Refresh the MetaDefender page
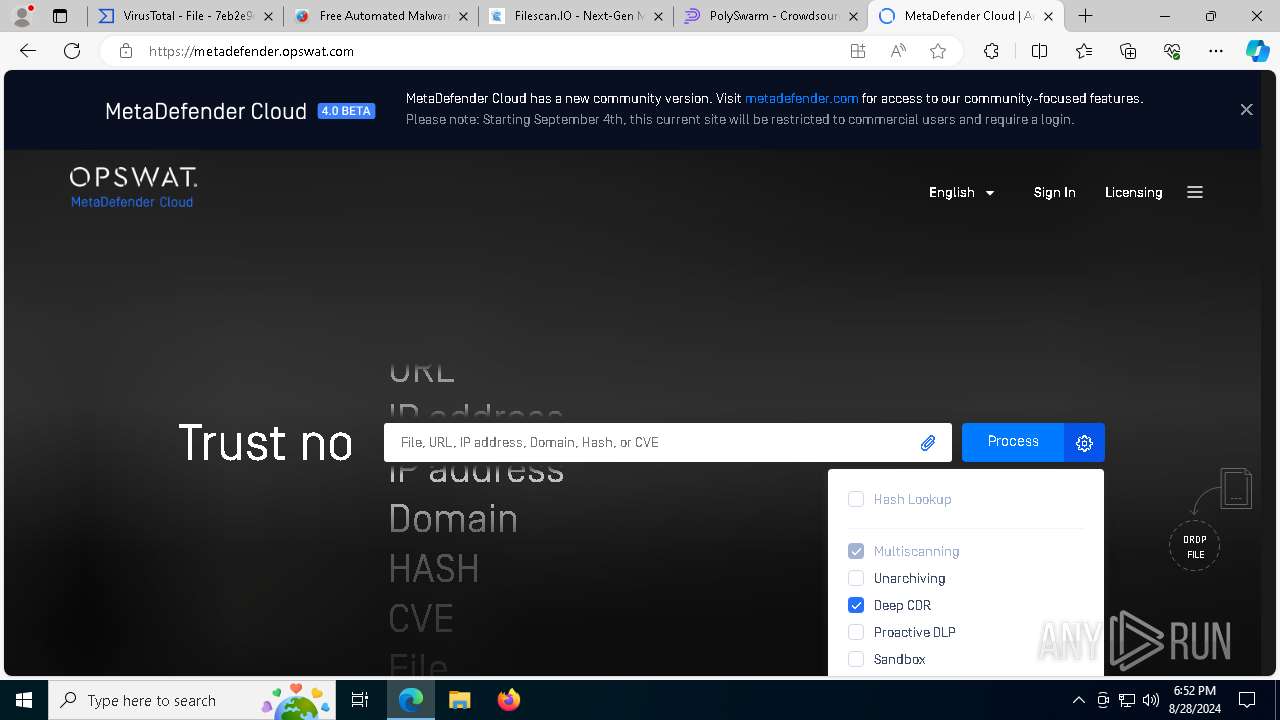 (x=72, y=51)
